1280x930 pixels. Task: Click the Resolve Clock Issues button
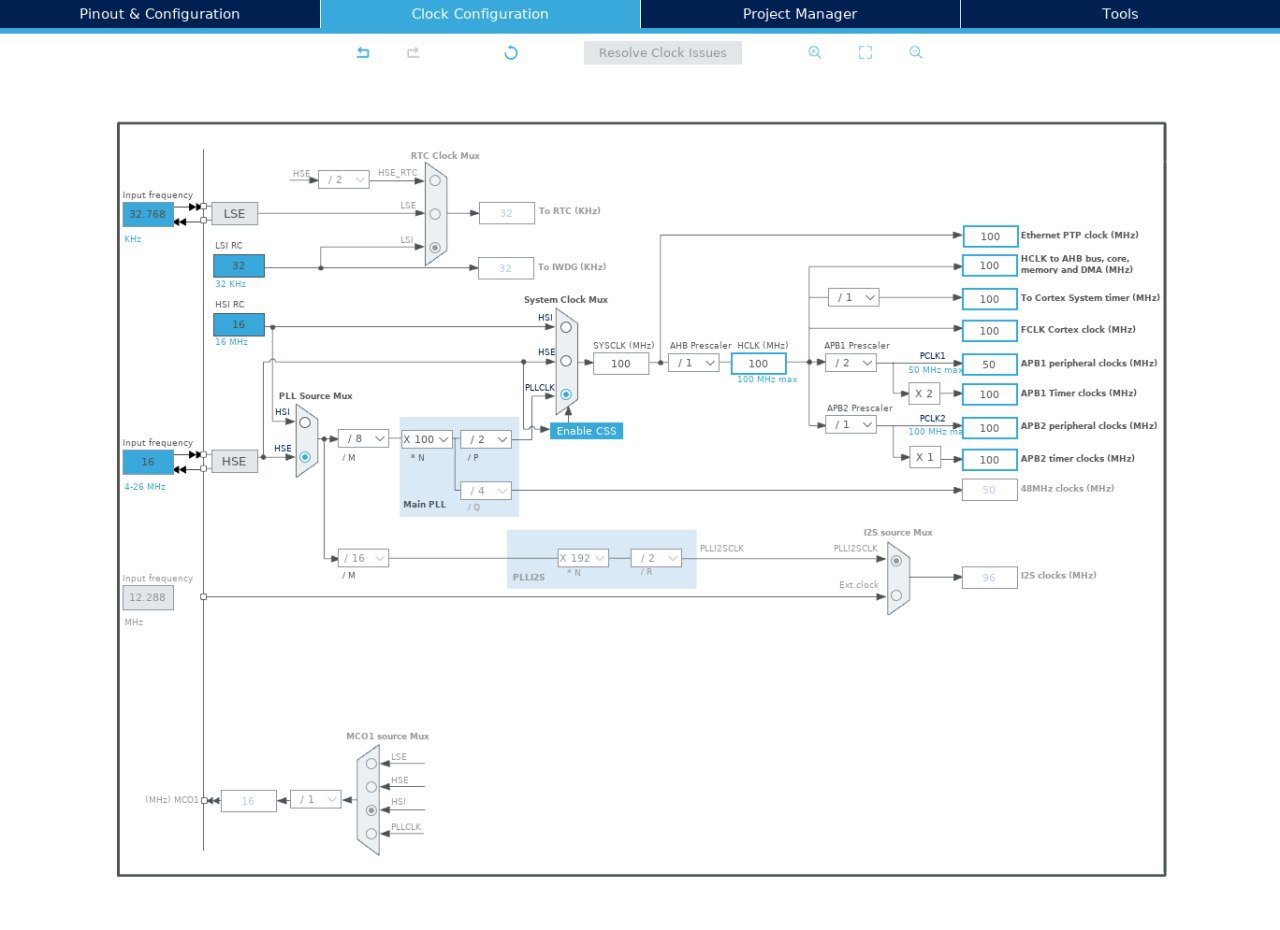(663, 53)
